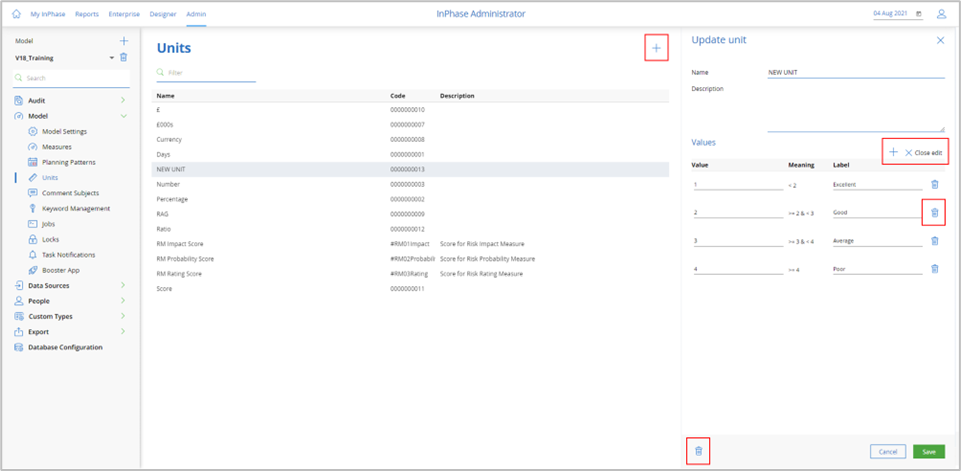The width and height of the screenshot is (961, 471).
Task: Select the RAG unit row
Action: (x=410, y=214)
